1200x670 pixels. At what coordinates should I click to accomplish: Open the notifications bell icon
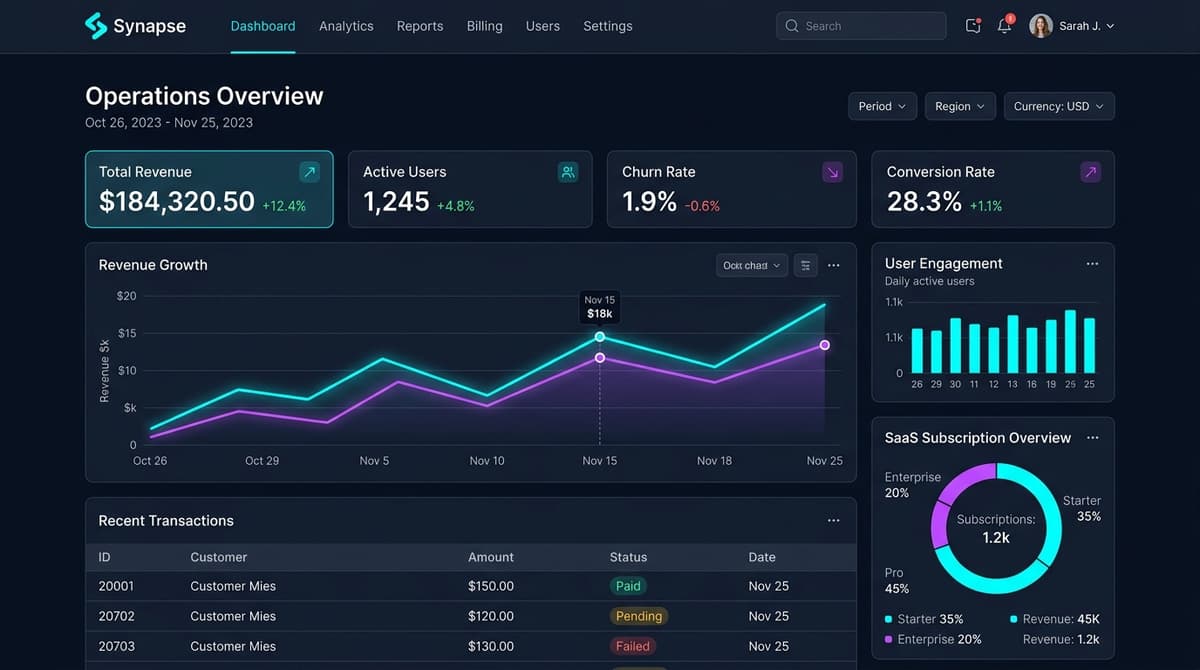pos(1005,25)
